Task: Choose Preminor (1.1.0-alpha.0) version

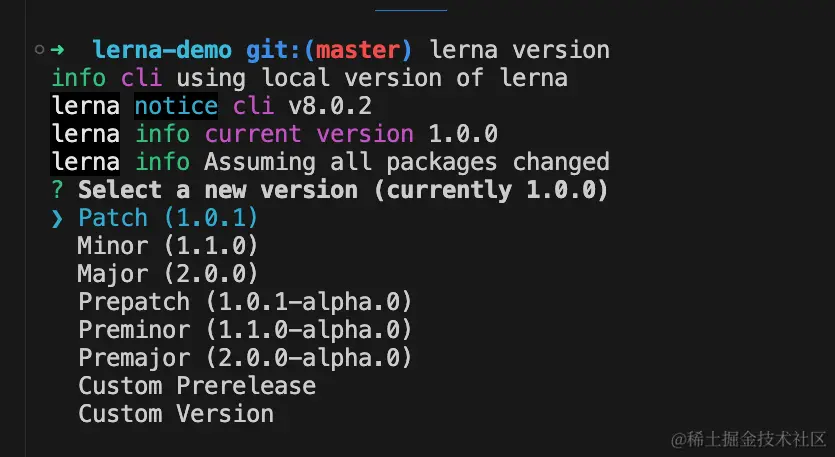Action: 245,330
